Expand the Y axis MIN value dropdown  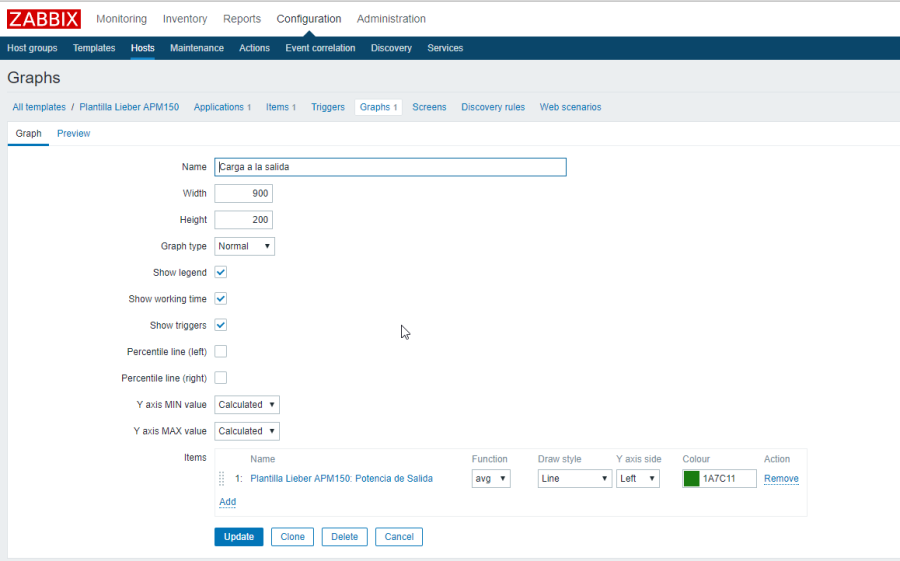[x=246, y=405]
